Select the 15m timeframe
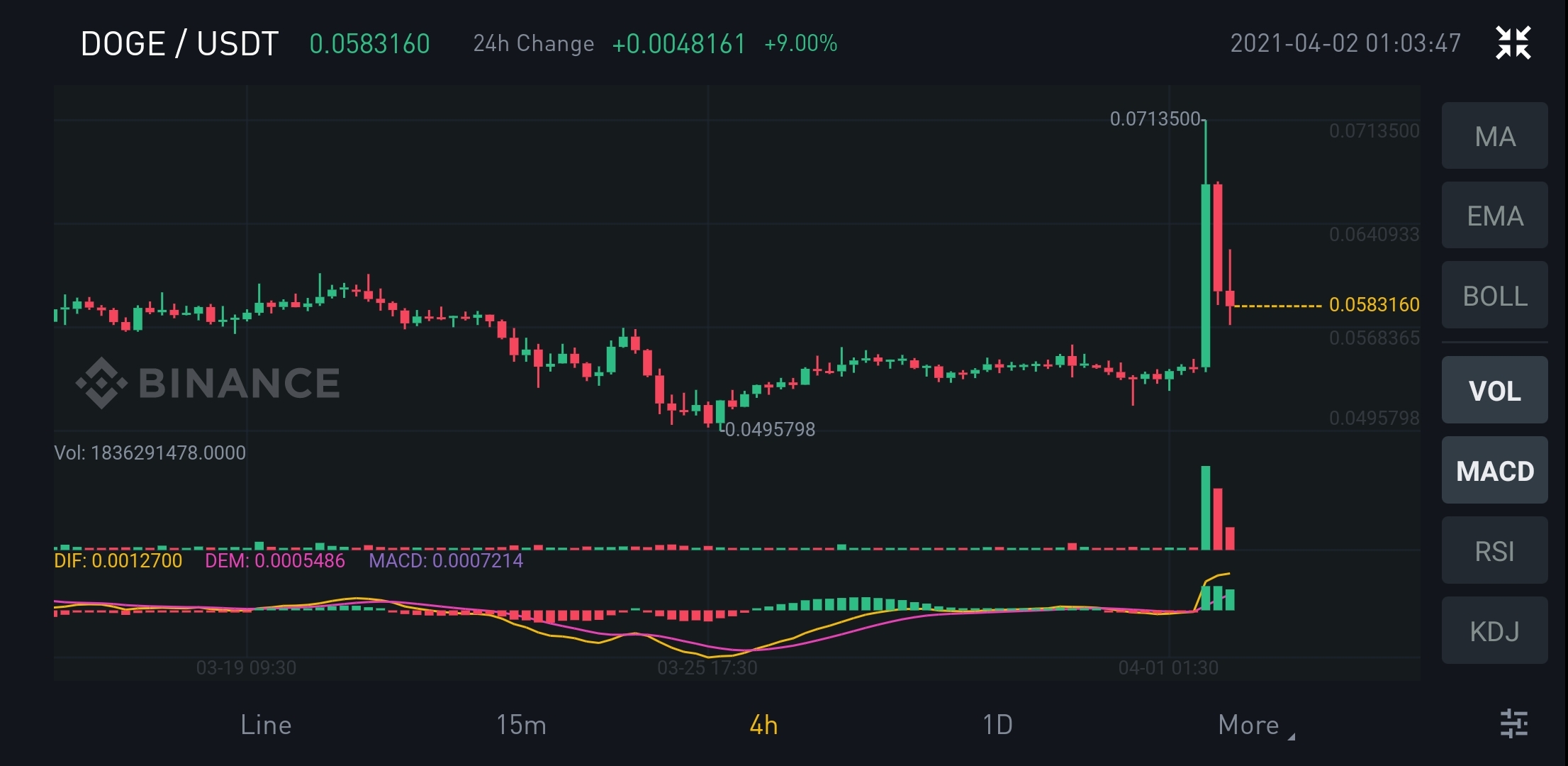The image size is (1568, 766). pos(521,725)
